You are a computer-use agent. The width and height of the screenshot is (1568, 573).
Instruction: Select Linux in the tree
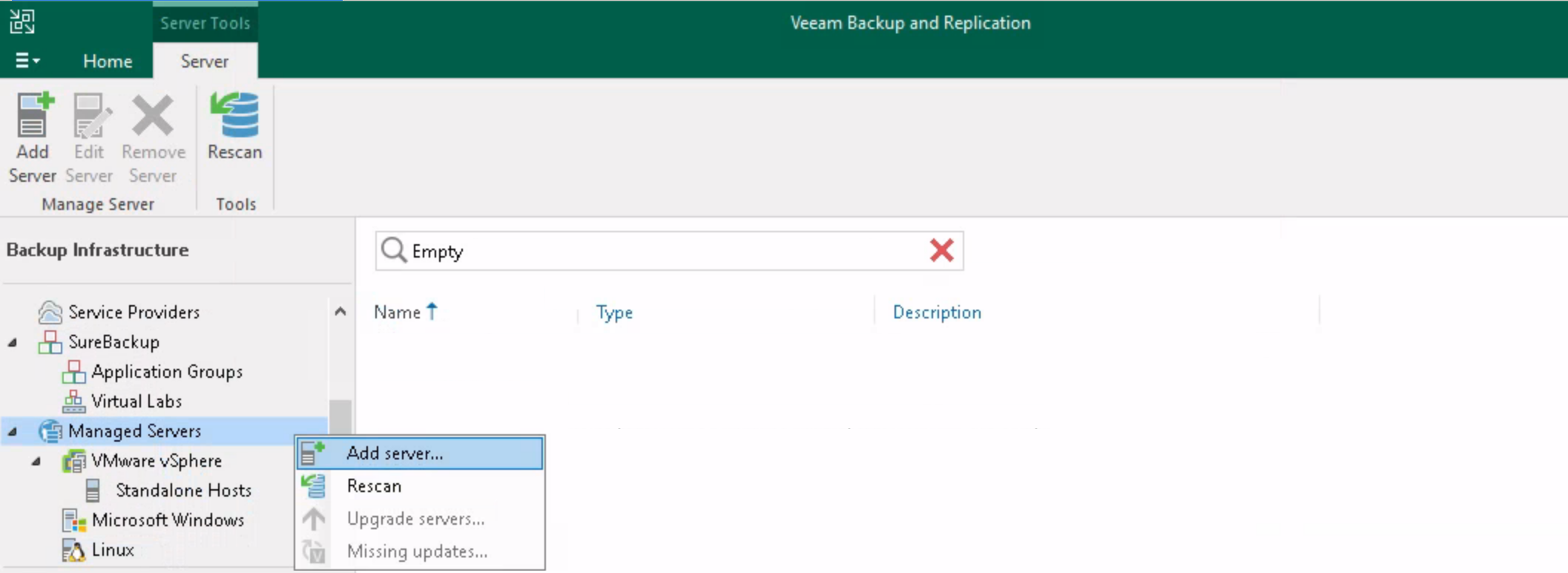coord(113,550)
